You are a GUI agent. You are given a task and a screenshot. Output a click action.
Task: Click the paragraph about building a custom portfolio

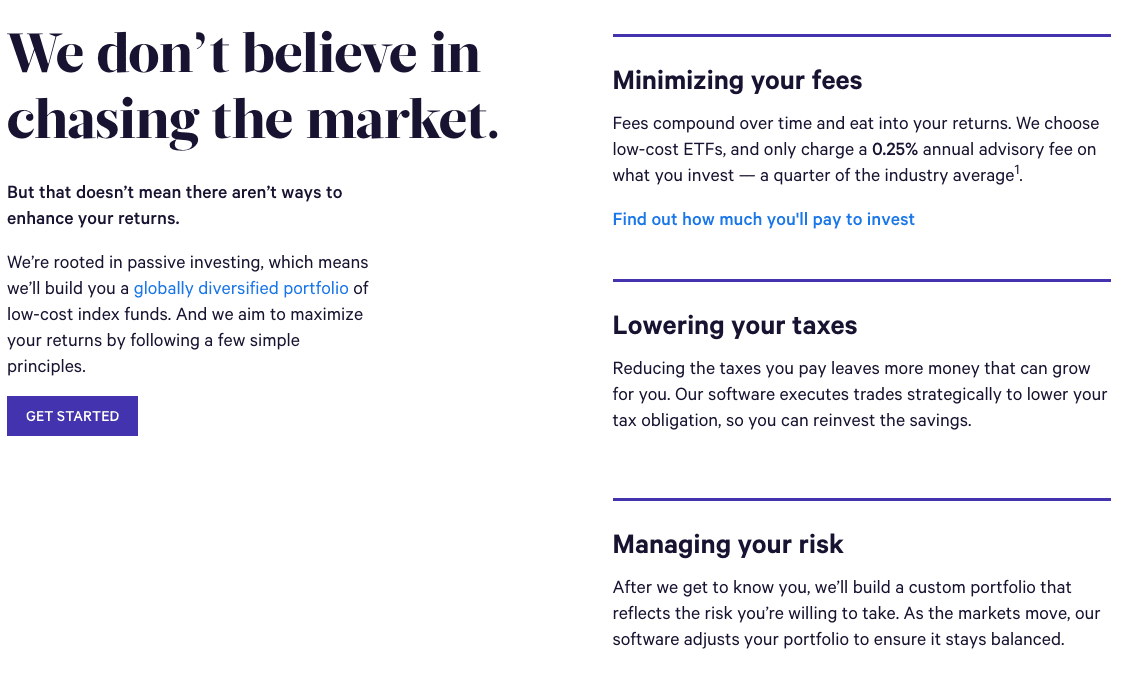pos(855,613)
